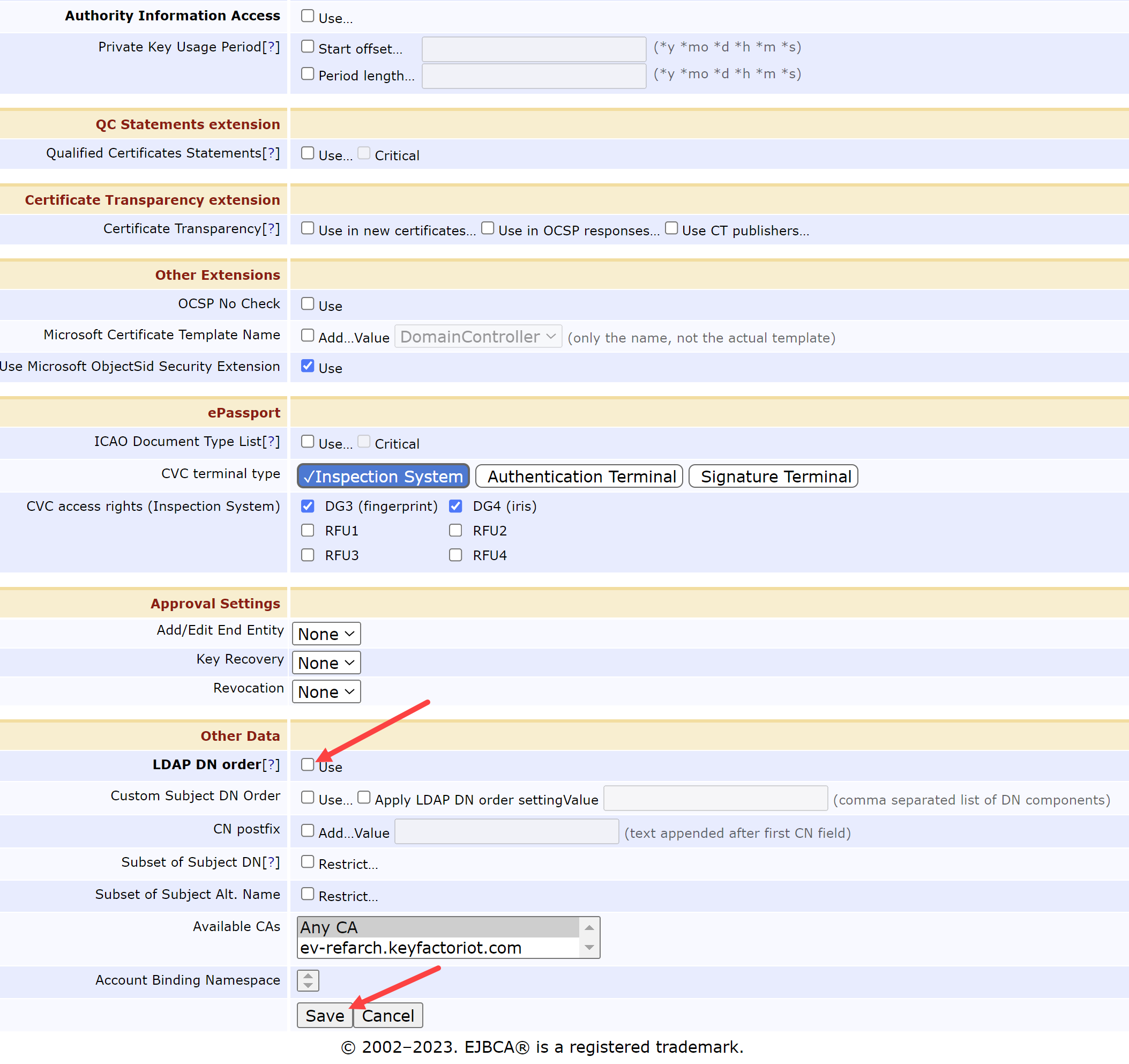
Task: Open Key Recovery approval dropdown
Action: (326, 663)
